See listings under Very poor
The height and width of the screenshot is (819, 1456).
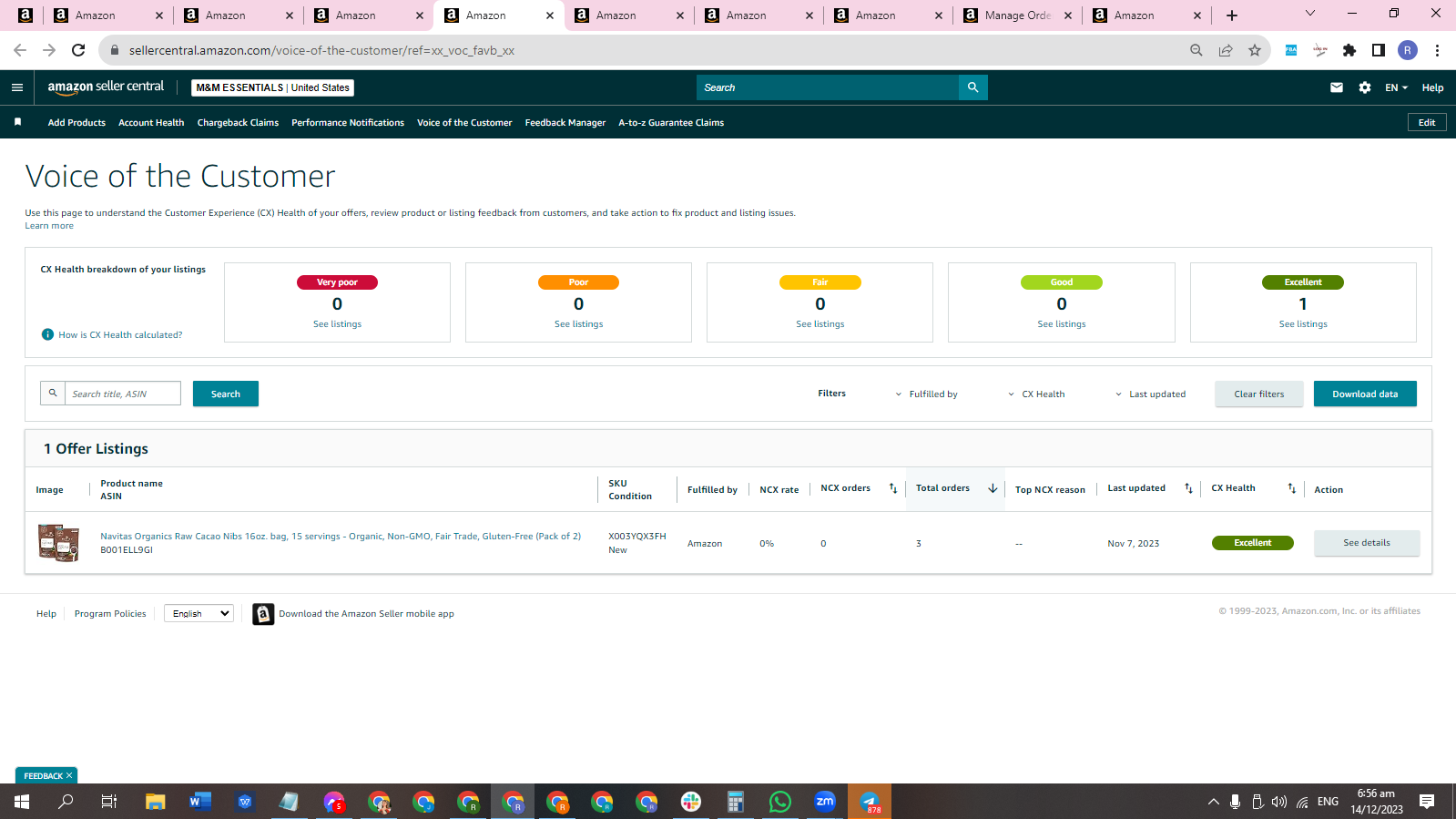tap(337, 324)
